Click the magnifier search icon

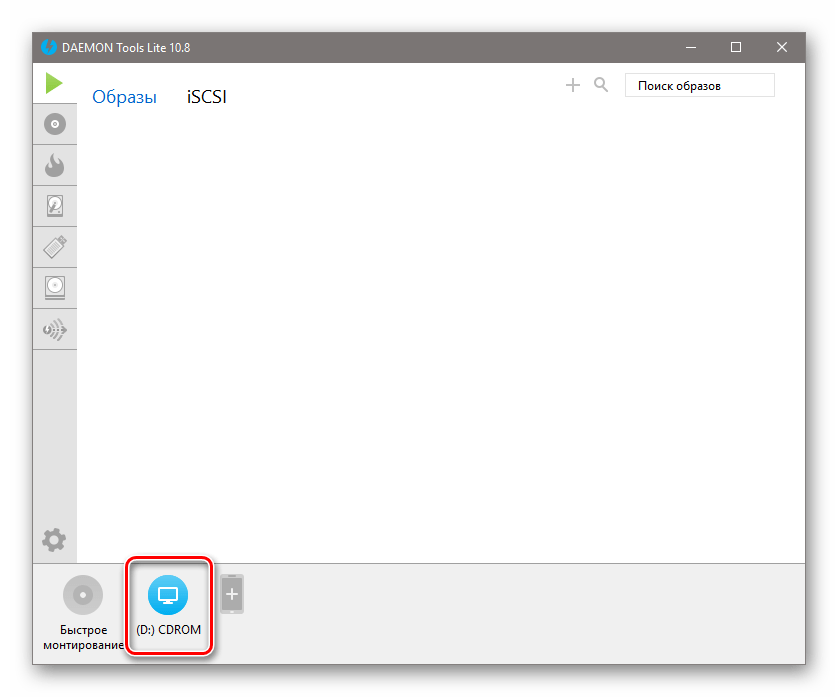pyautogui.click(x=601, y=86)
